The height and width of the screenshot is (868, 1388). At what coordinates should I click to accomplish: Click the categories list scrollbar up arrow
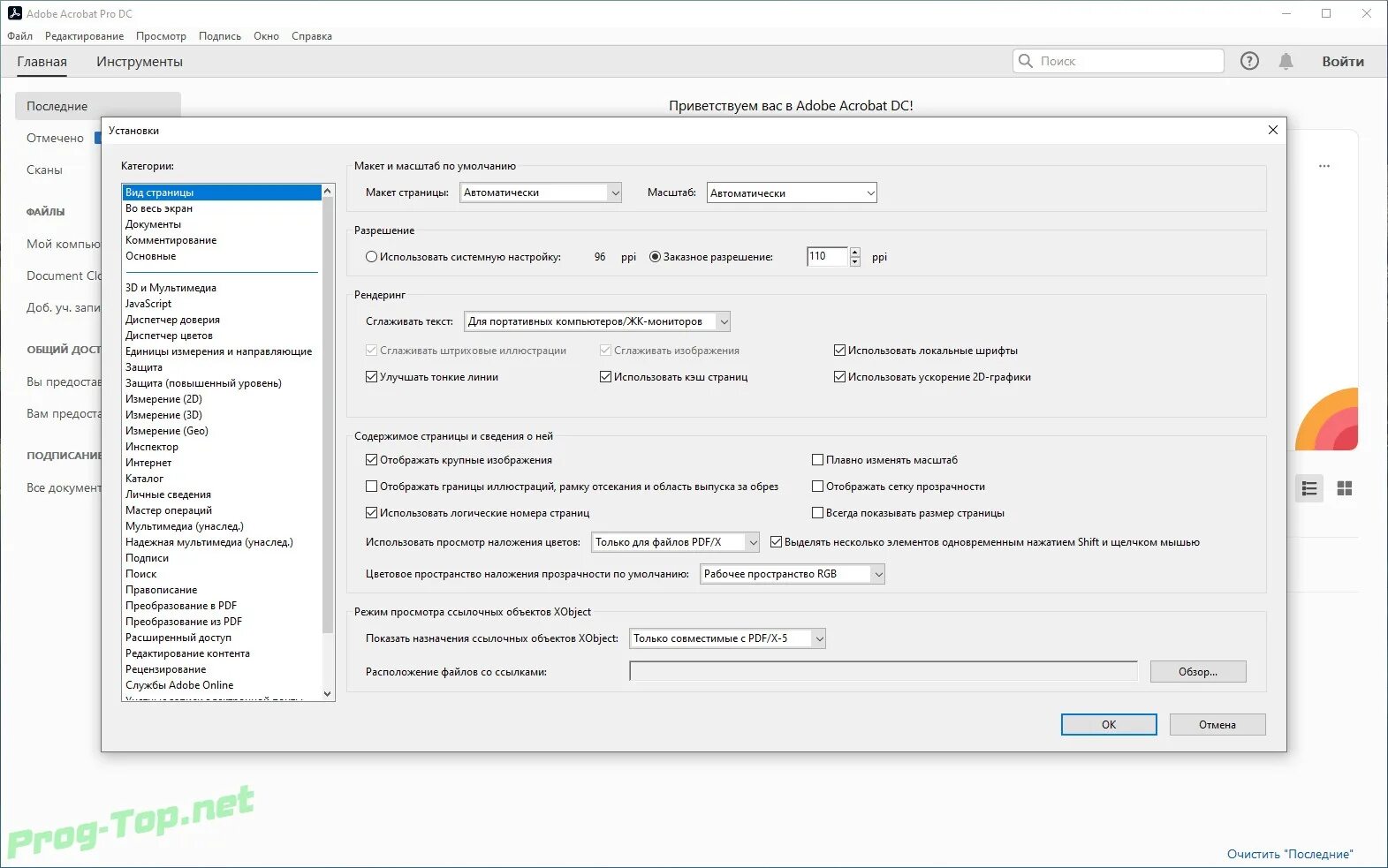click(328, 191)
